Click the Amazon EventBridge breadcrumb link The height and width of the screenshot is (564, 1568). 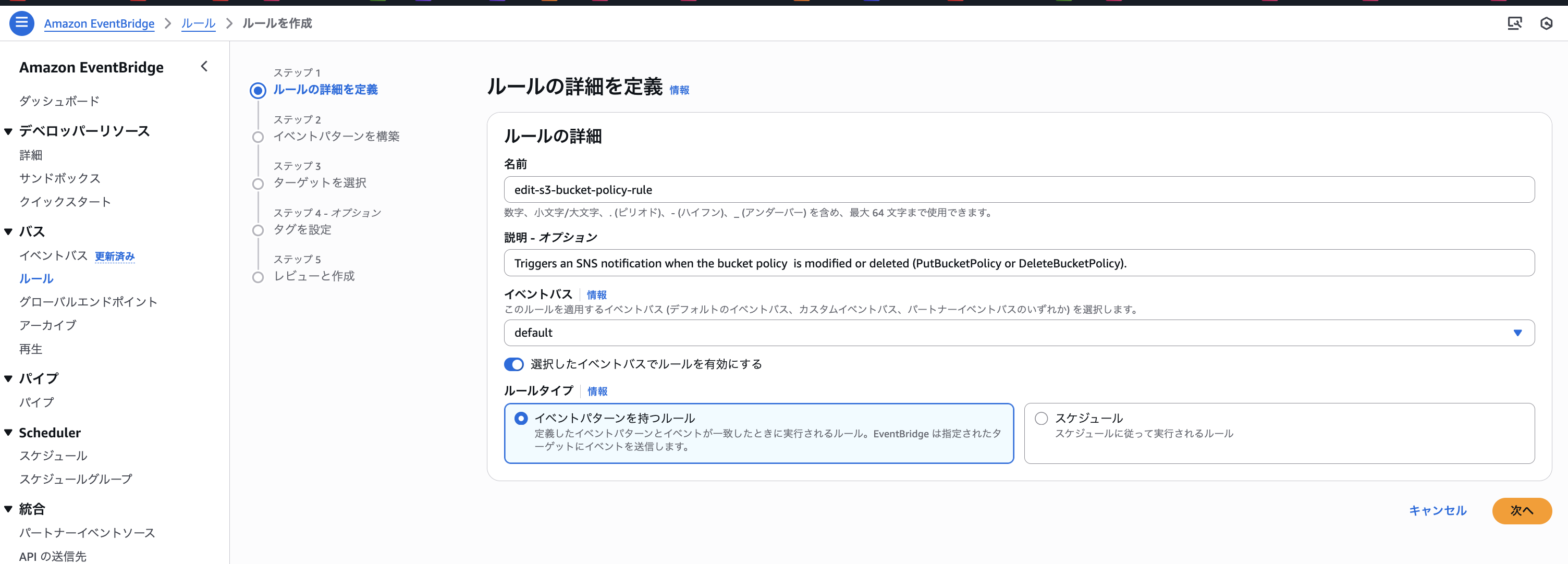(99, 23)
